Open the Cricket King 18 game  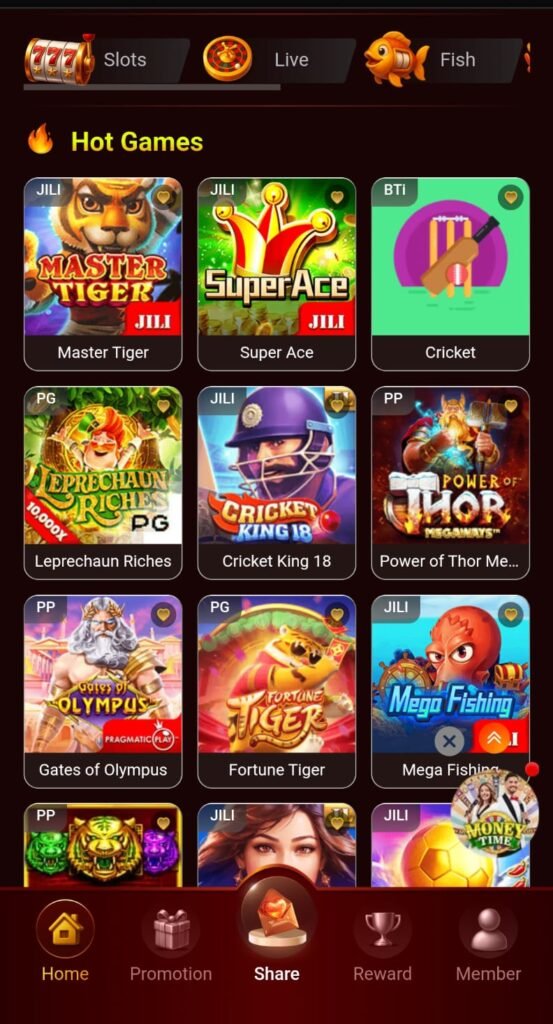pos(277,483)
